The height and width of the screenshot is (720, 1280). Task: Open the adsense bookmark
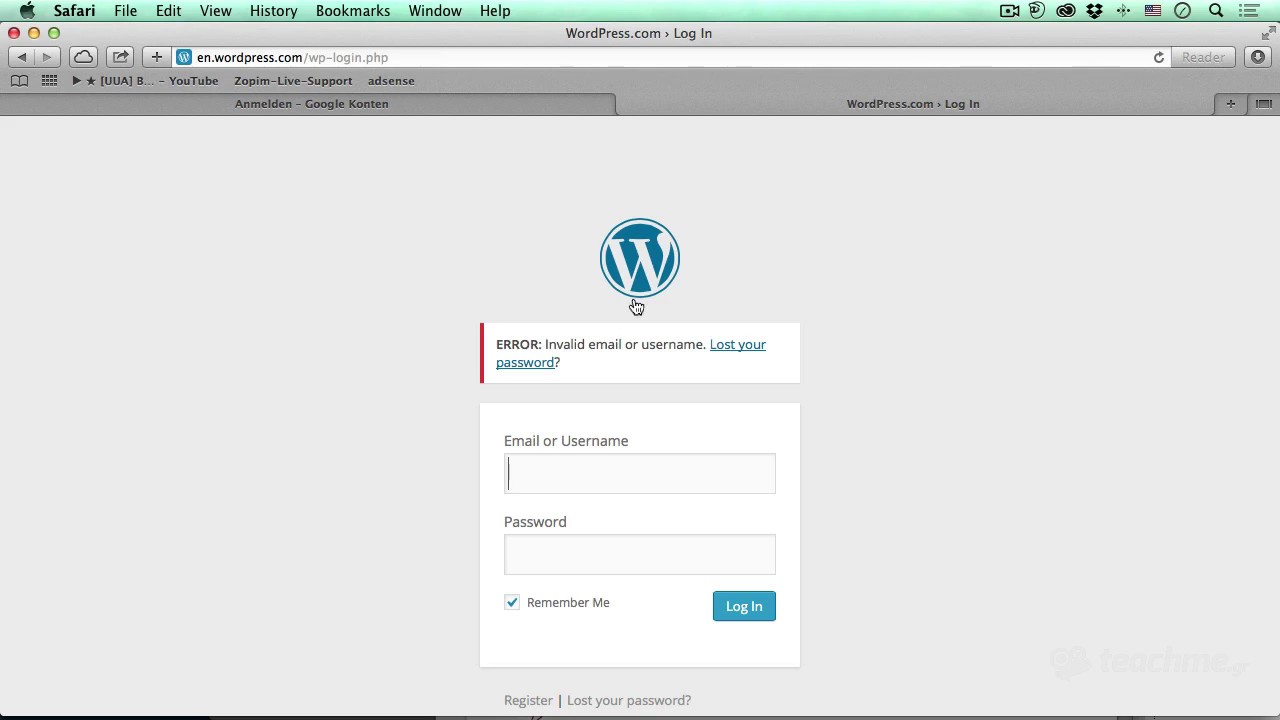pyautogui.click(x=391, y=81)
